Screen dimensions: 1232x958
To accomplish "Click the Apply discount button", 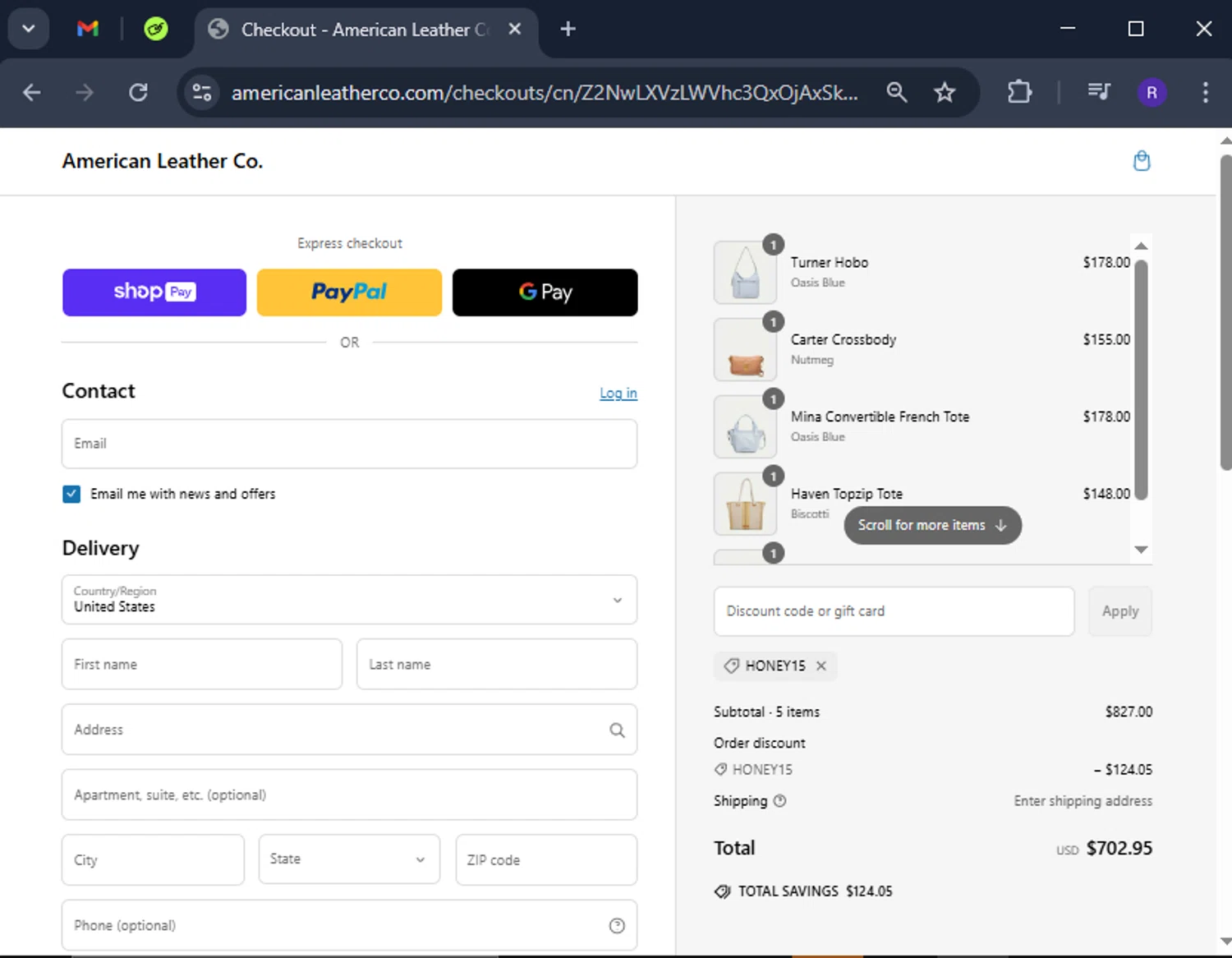I will click(1120, 611).
